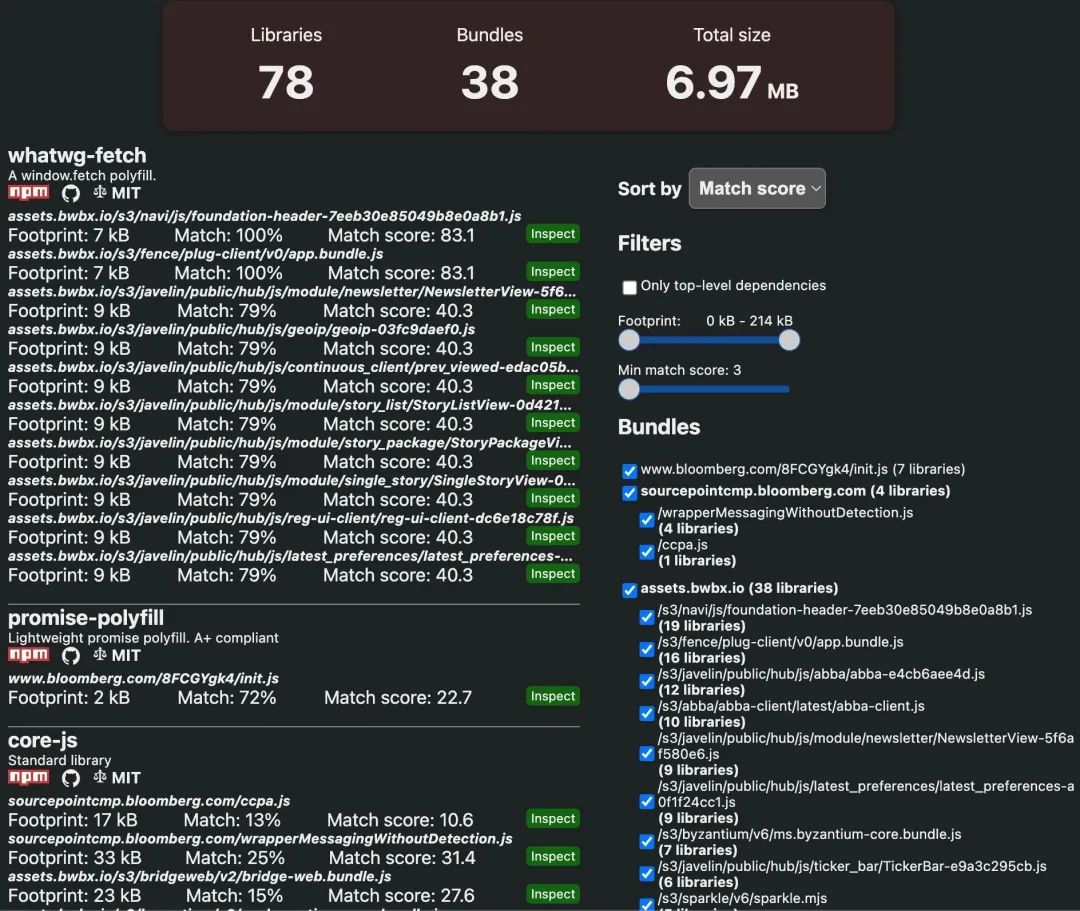Open GitHub repo of promise-polyfill
1080x911 pixels.
[x=71, y=656]
